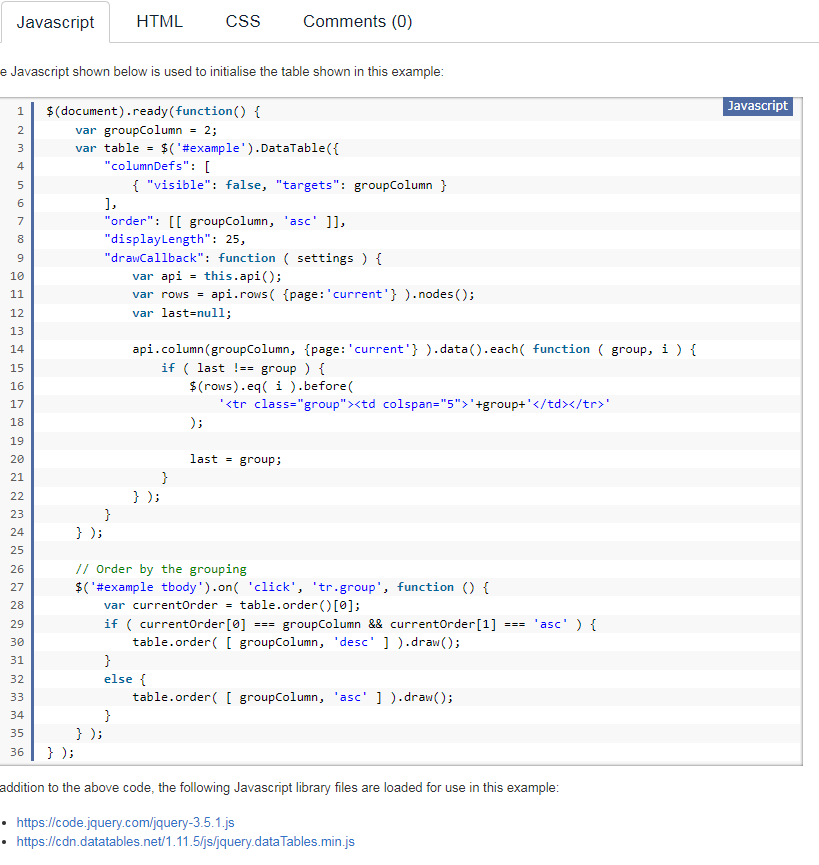Show the Comments (0) tab

[357, 22]
